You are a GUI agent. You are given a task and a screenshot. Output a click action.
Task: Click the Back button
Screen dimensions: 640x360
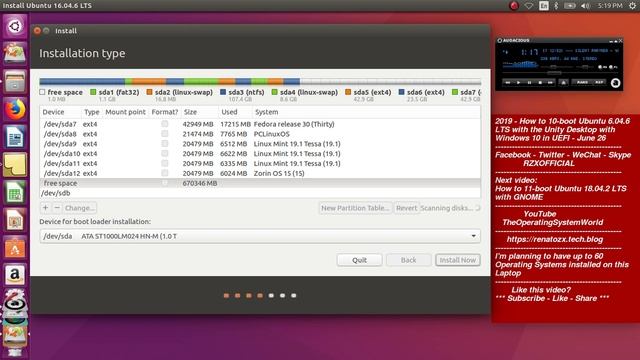tap(409, 260)
